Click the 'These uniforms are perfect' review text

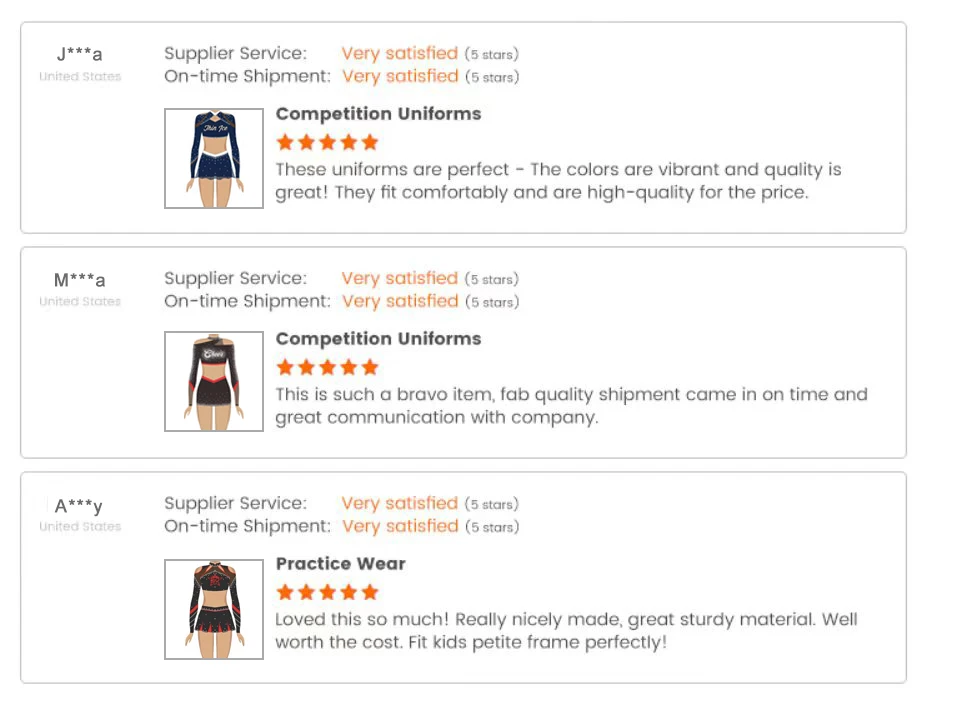pos(558,181)
